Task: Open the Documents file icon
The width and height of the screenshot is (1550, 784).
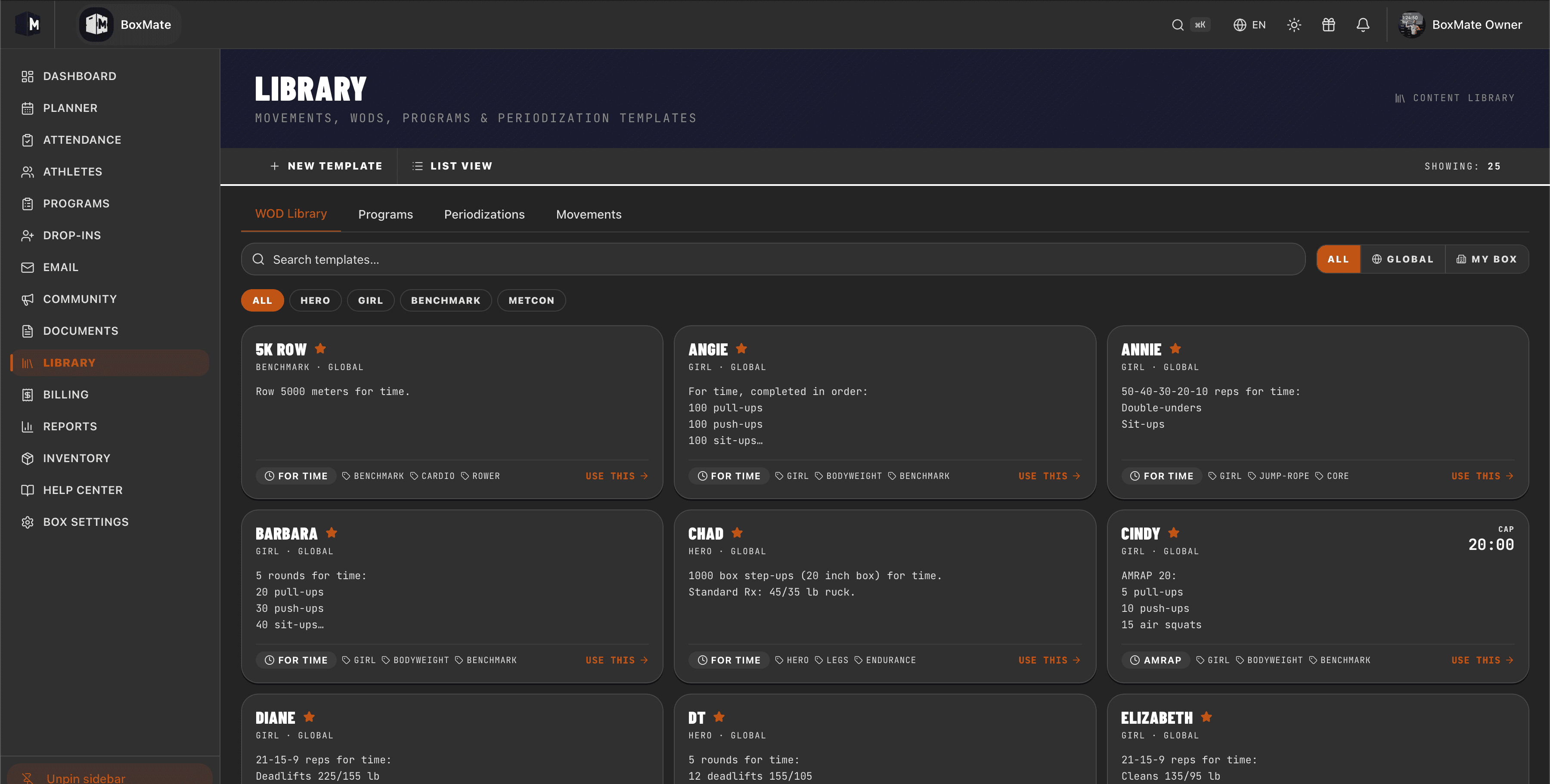Action: tap(27, 331)
